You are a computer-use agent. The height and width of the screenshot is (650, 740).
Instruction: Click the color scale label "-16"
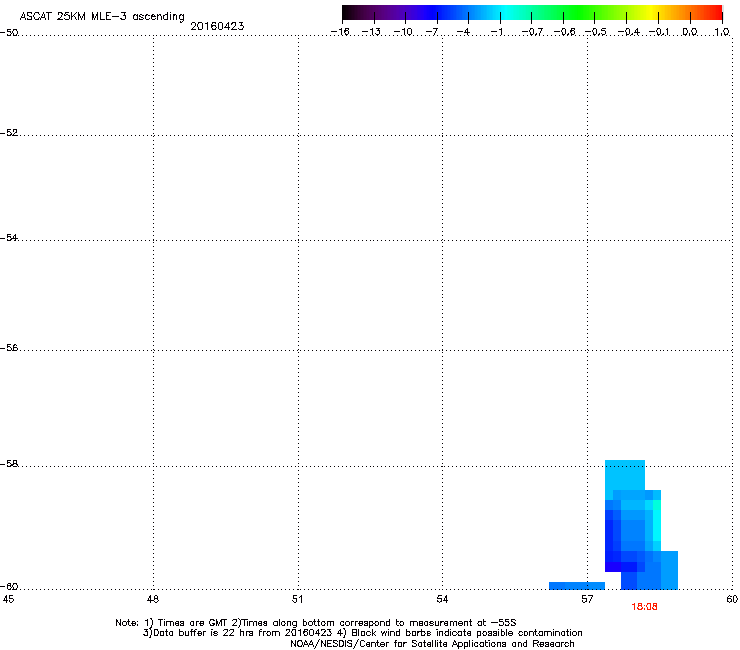pos(340,32)
